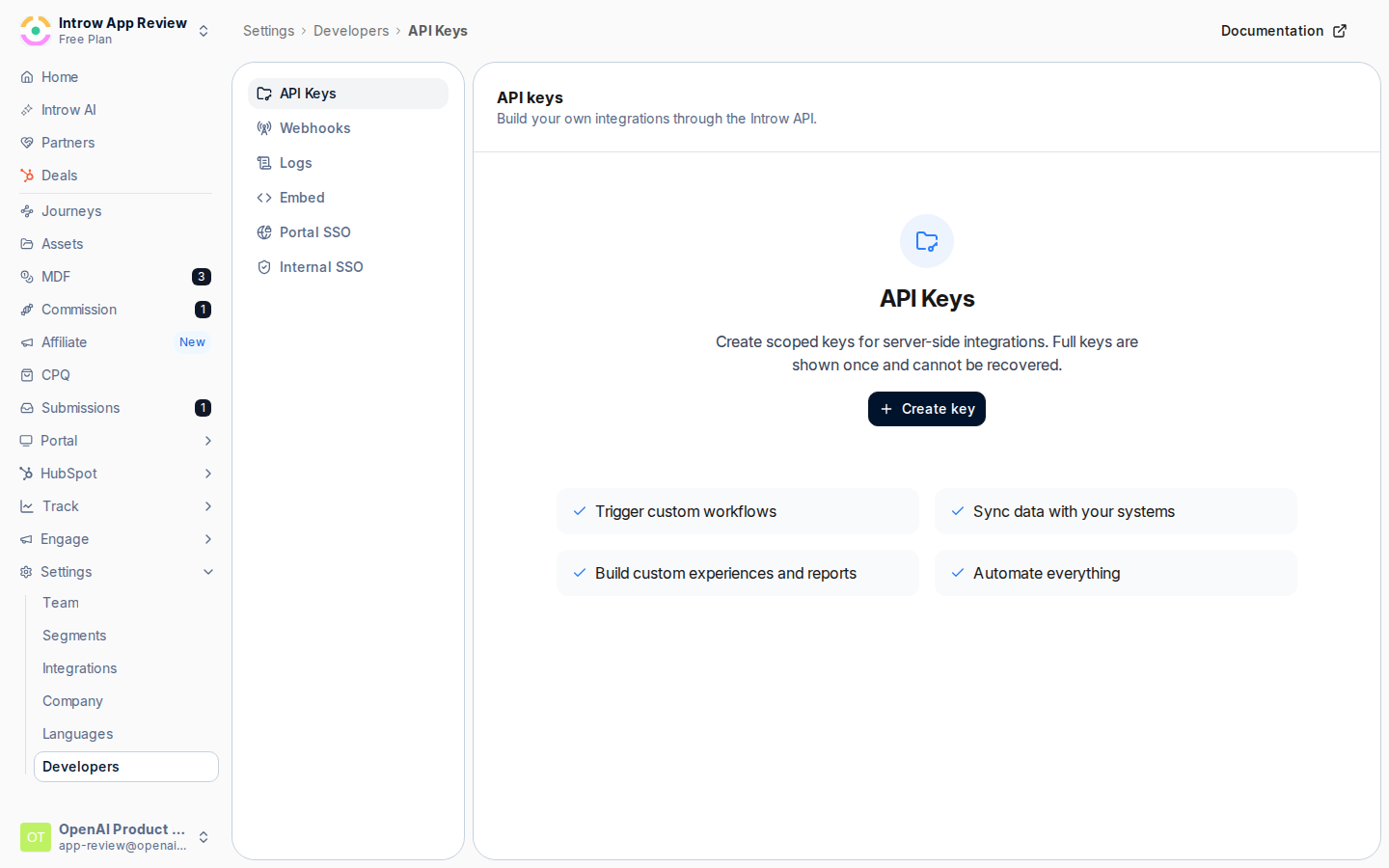Click the Deals HubSpot icon

point(27,176)
